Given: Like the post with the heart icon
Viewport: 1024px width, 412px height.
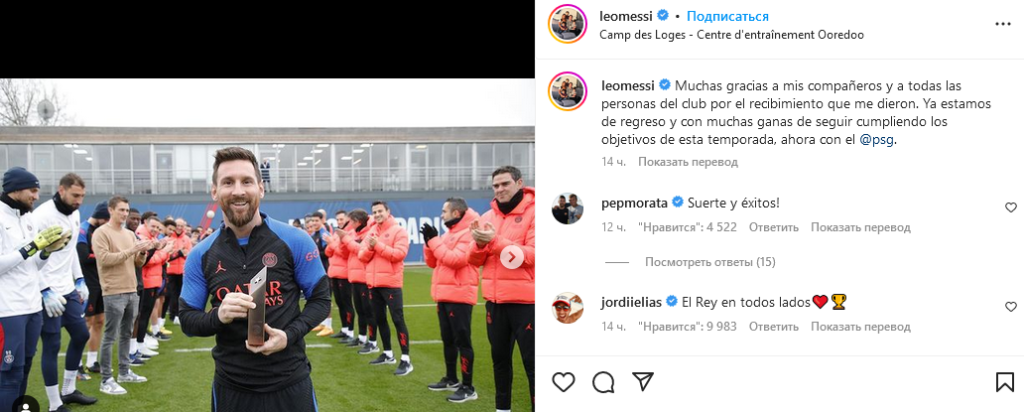Looking at the screenshot, I should pos(564,382).
